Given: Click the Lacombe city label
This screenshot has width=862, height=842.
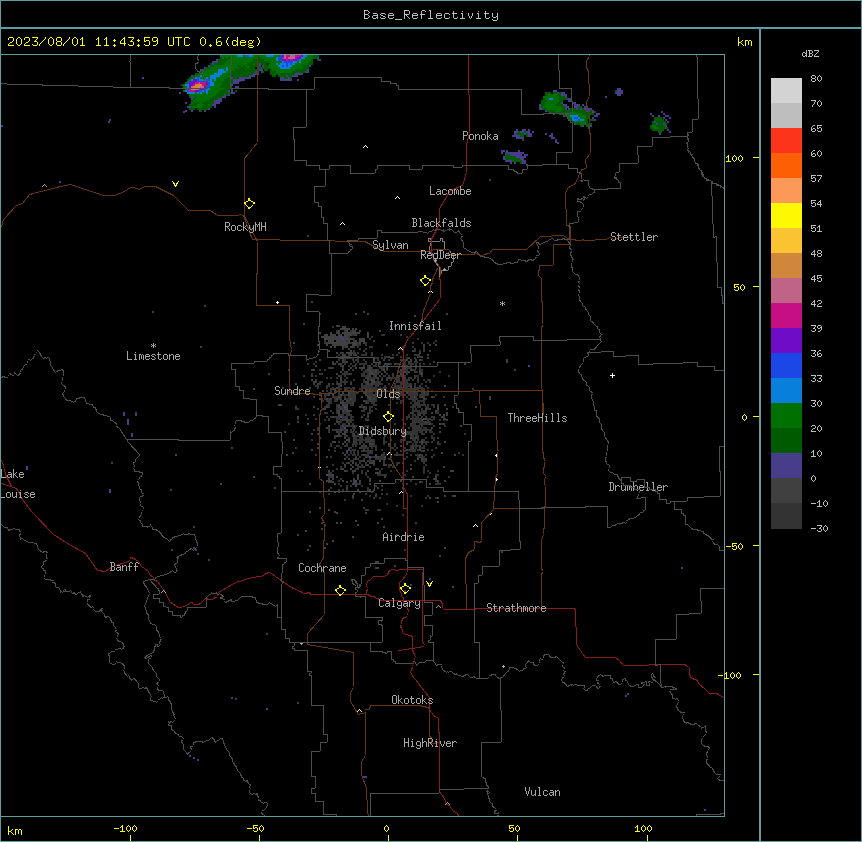Looking at the screenshot, I should click(x=450, y=191).
